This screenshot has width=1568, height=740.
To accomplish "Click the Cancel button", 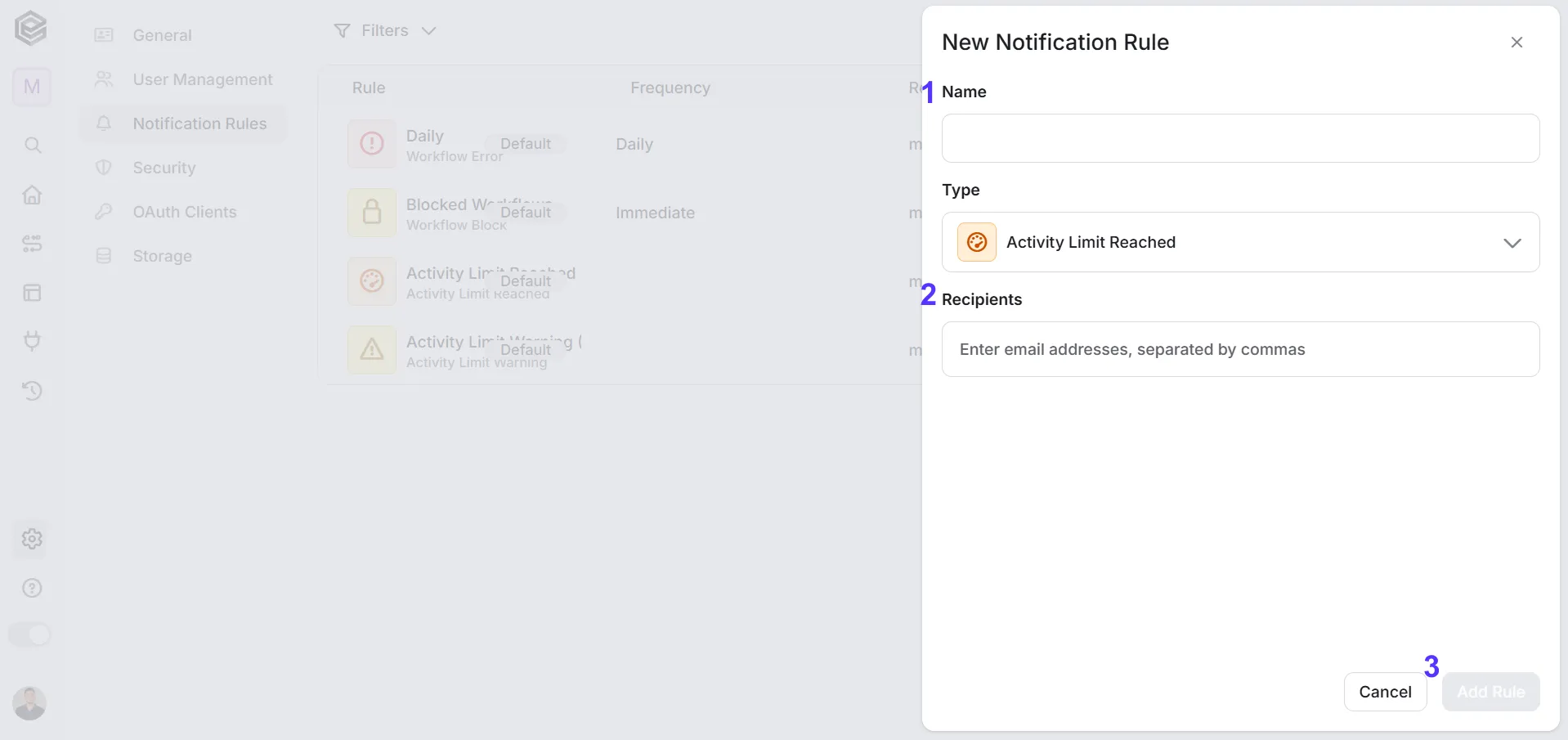I will coord(1385,692).
